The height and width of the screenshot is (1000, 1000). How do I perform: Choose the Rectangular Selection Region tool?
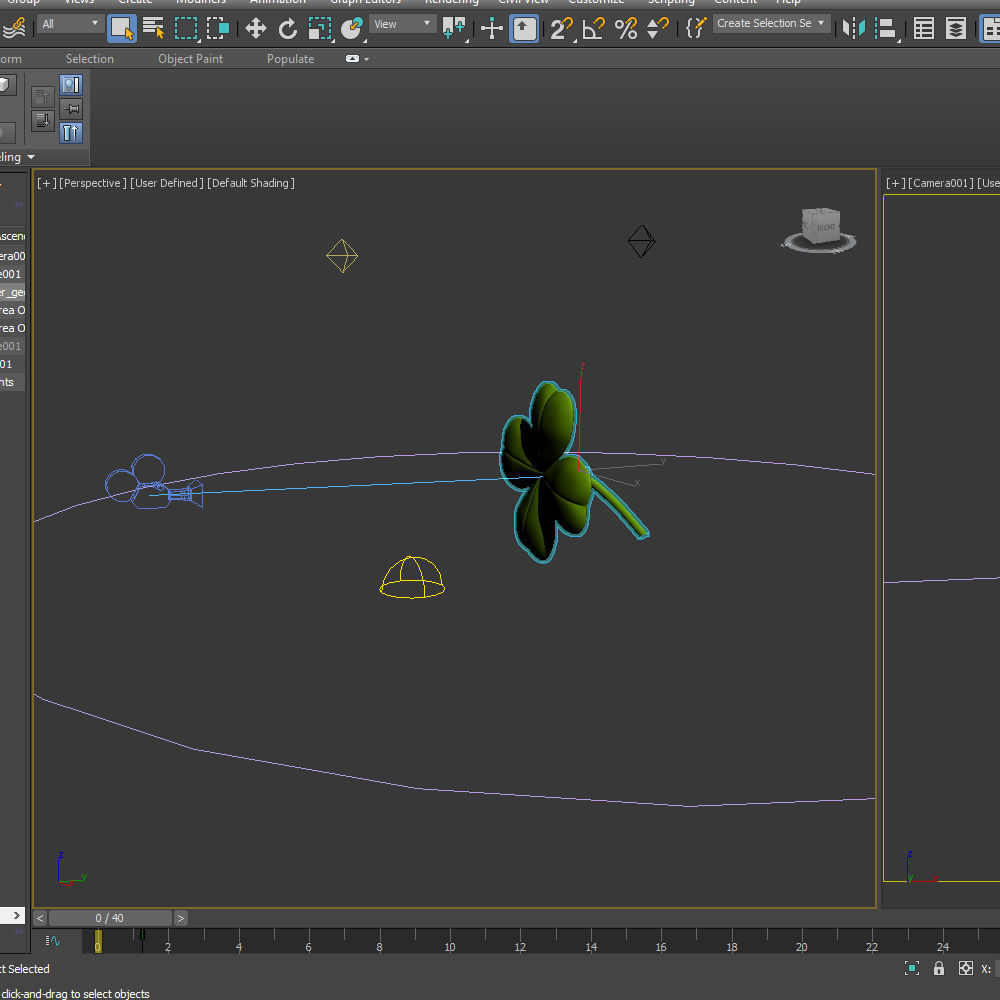tap(186, 28)
